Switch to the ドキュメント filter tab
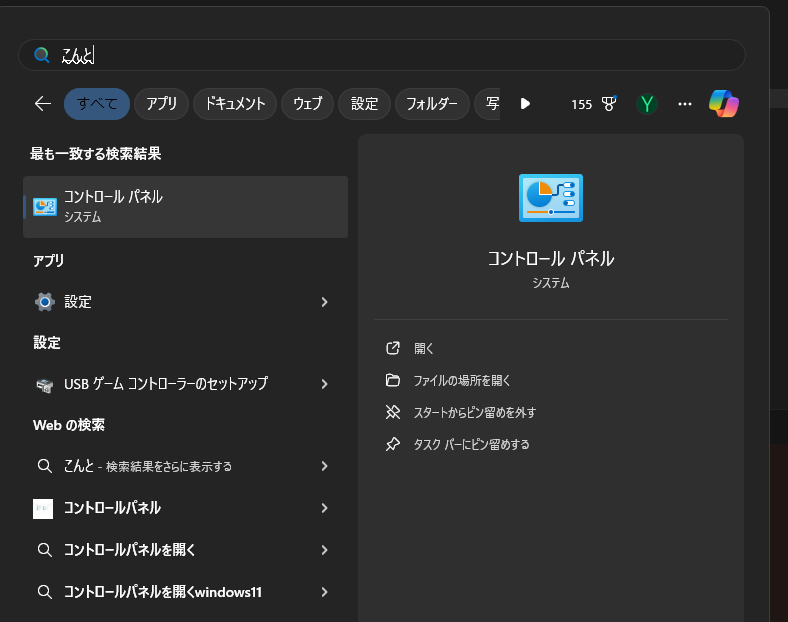 click(x=235, y=104)
